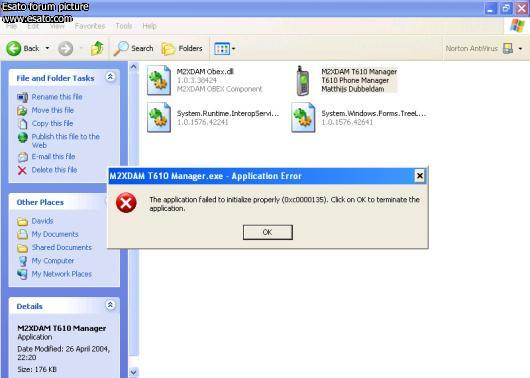Open the Views icon dropdown

click(x=225, y=49)
